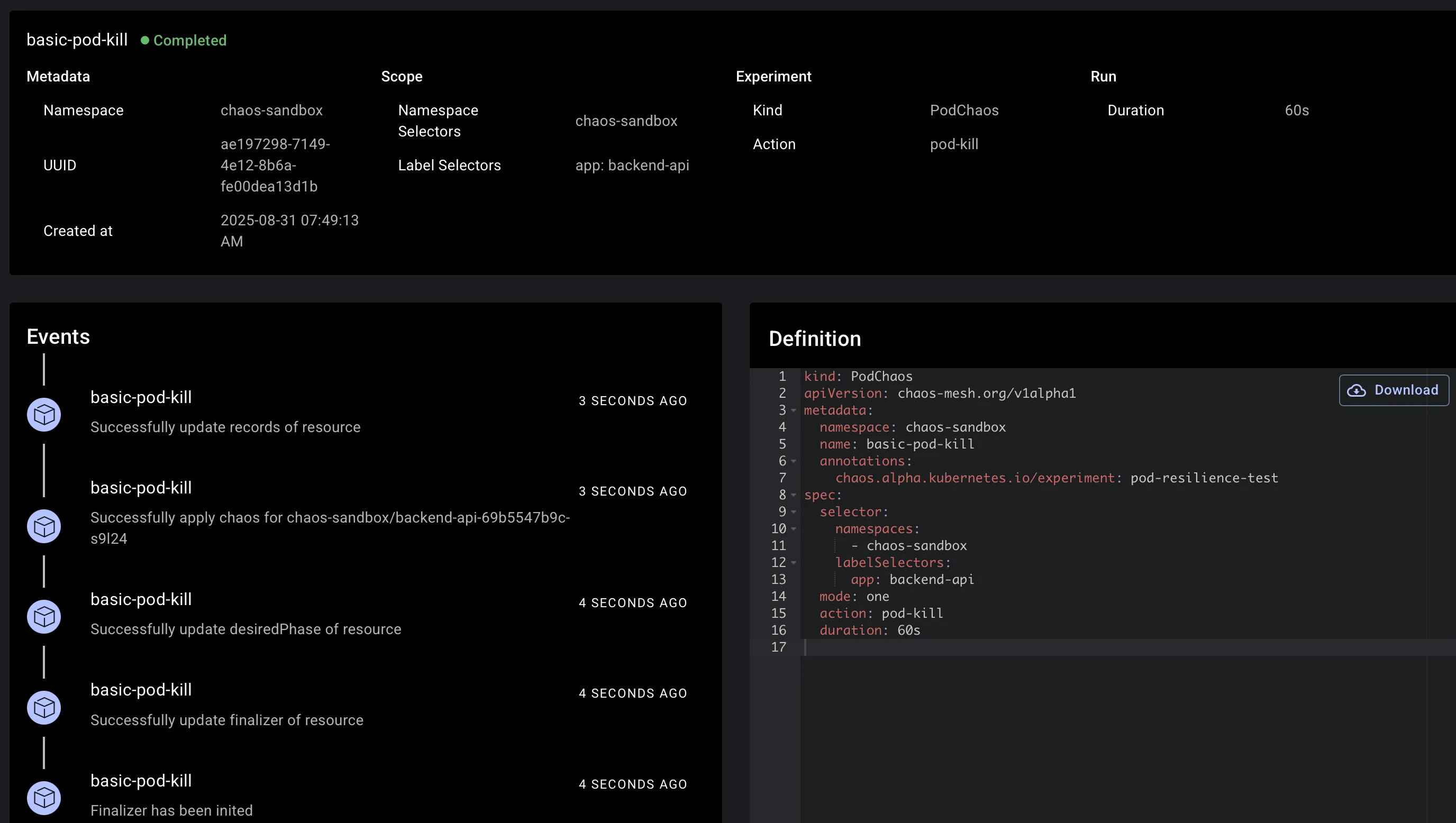The height and width of the screenshot is (823, 1456).
Task: Click 'Successfully update desiredPhase of resource' event message
Action: 246,629
